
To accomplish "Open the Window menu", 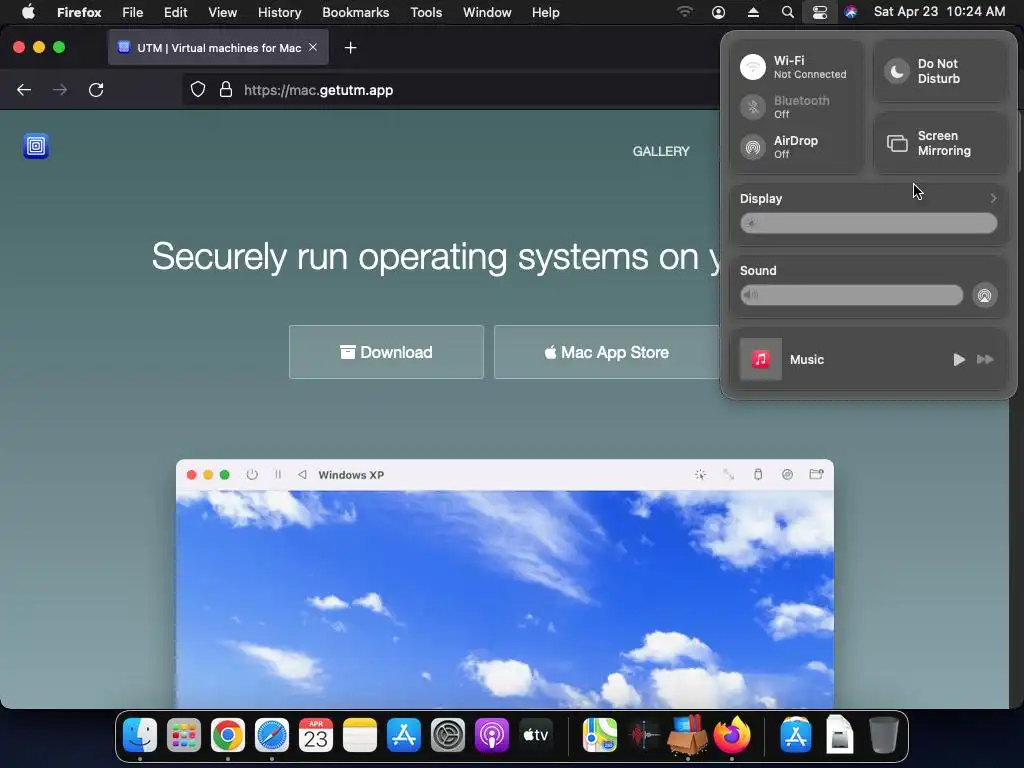I will click(487, 12).
